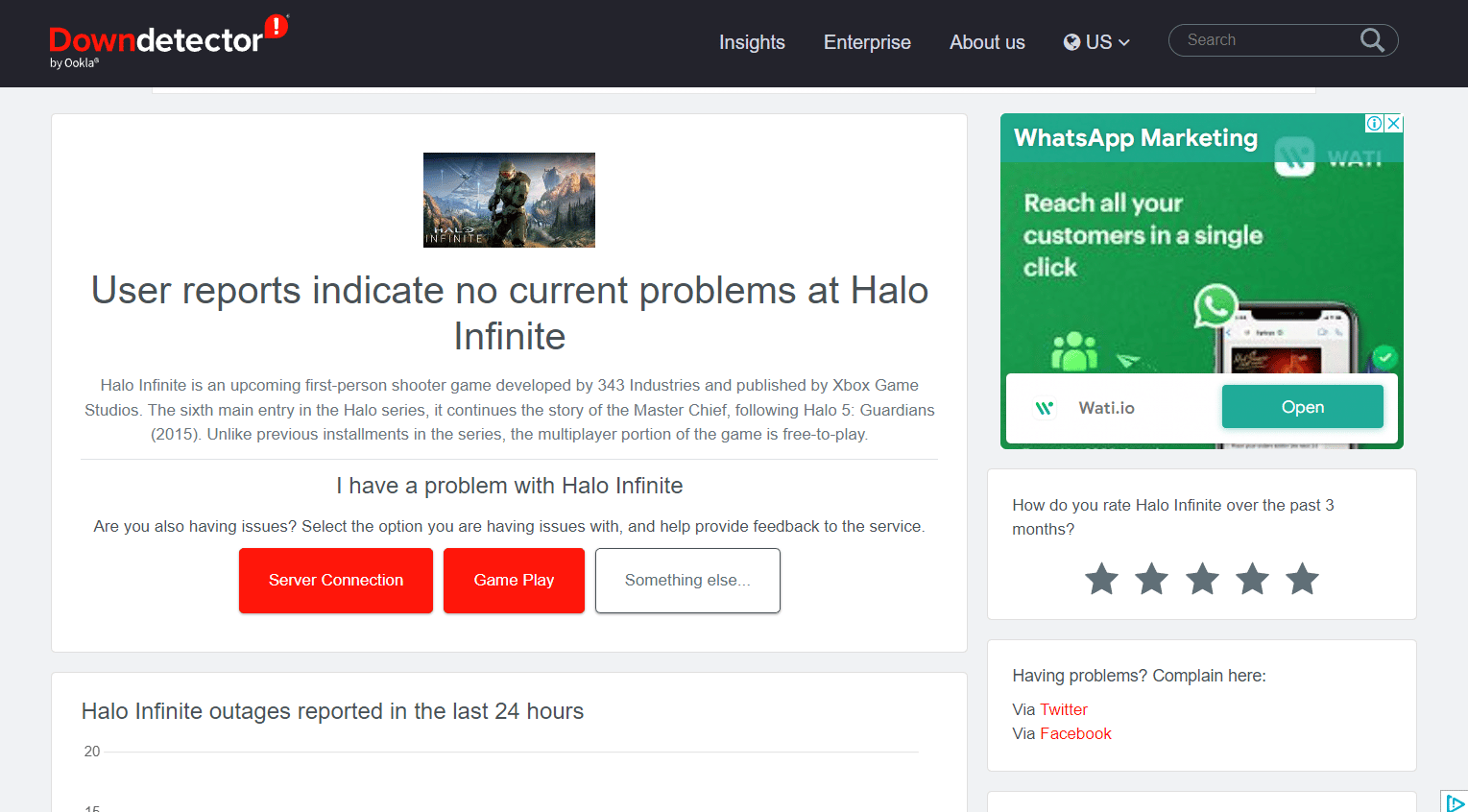Click the 'I have a problem with Halo Infinite' heading
Screen dimensions: 1468x812
click(510, 486)
